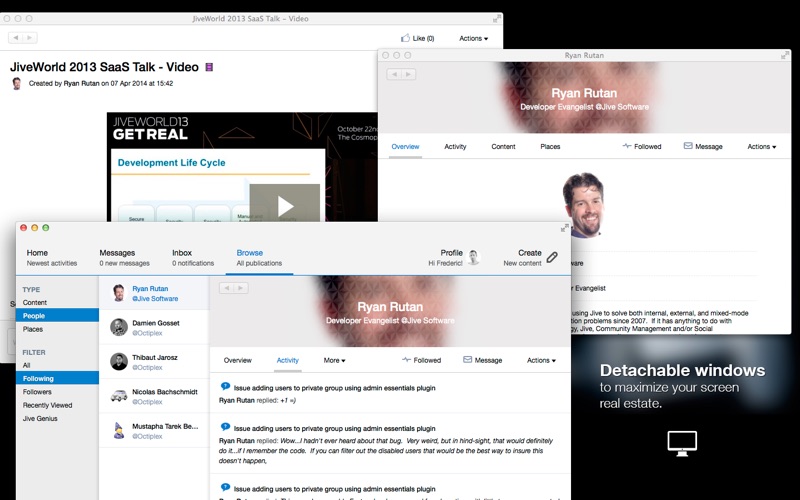Click speech bubble icon of third activity item
Screen dimensions: 800x500
[x=225, y=487]
